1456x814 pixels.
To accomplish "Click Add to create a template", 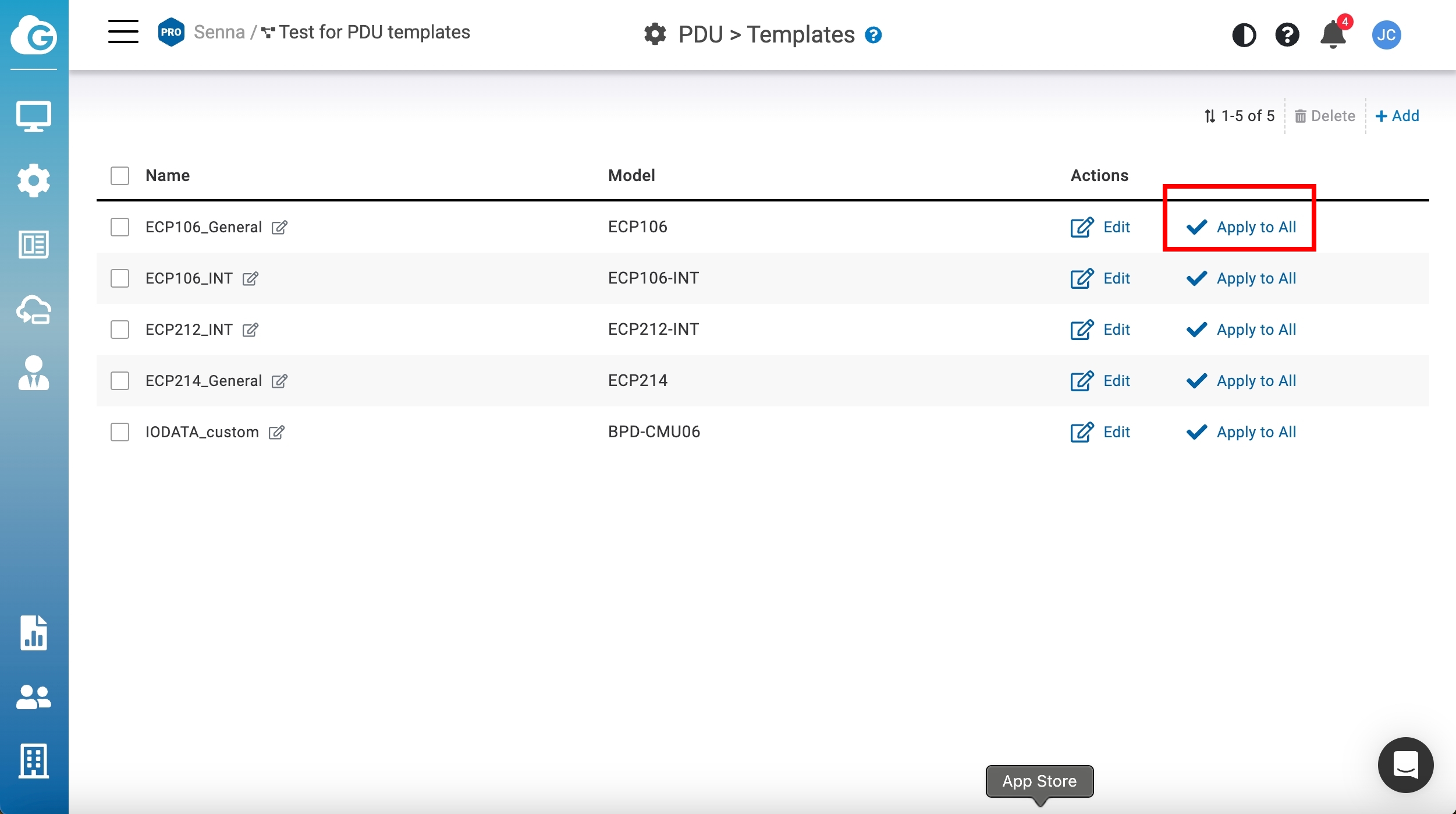I will [x=1397, y=116].
